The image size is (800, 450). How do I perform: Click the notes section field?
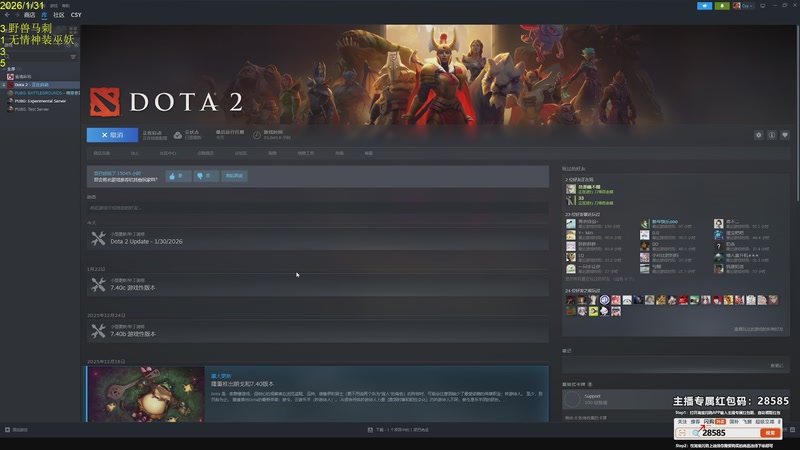[675, 365]
